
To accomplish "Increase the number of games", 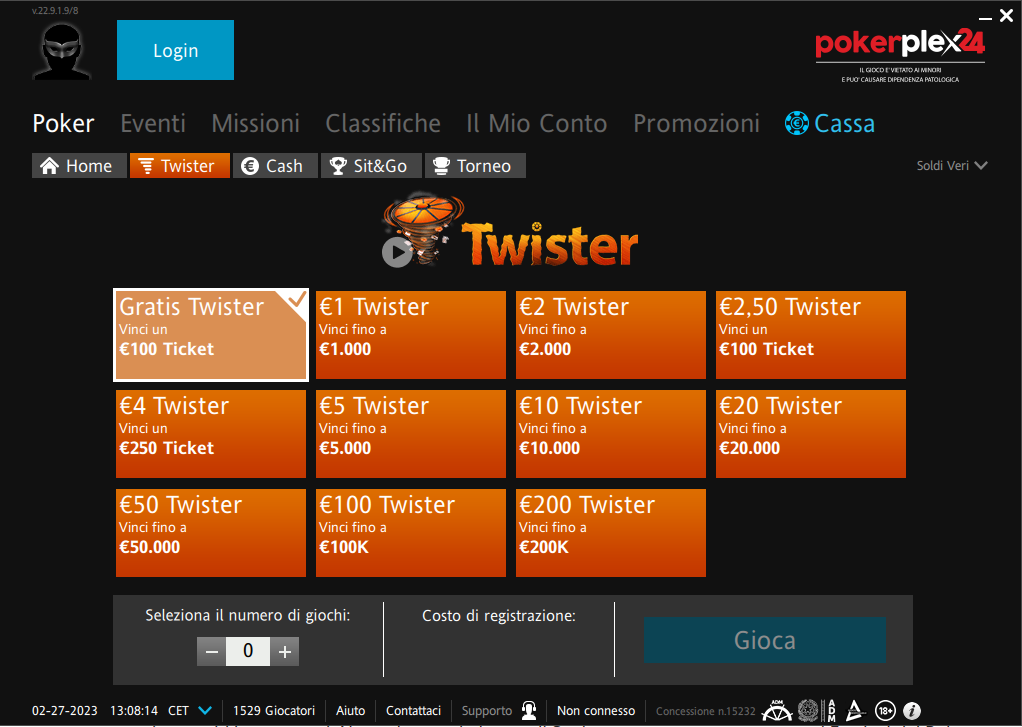I will [285, 651].
